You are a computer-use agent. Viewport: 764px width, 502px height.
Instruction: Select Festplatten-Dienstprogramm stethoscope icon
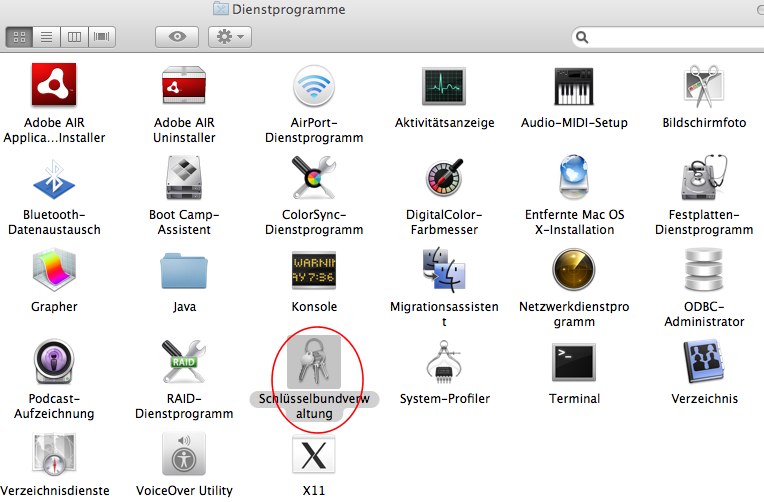(x=704, y=177)
